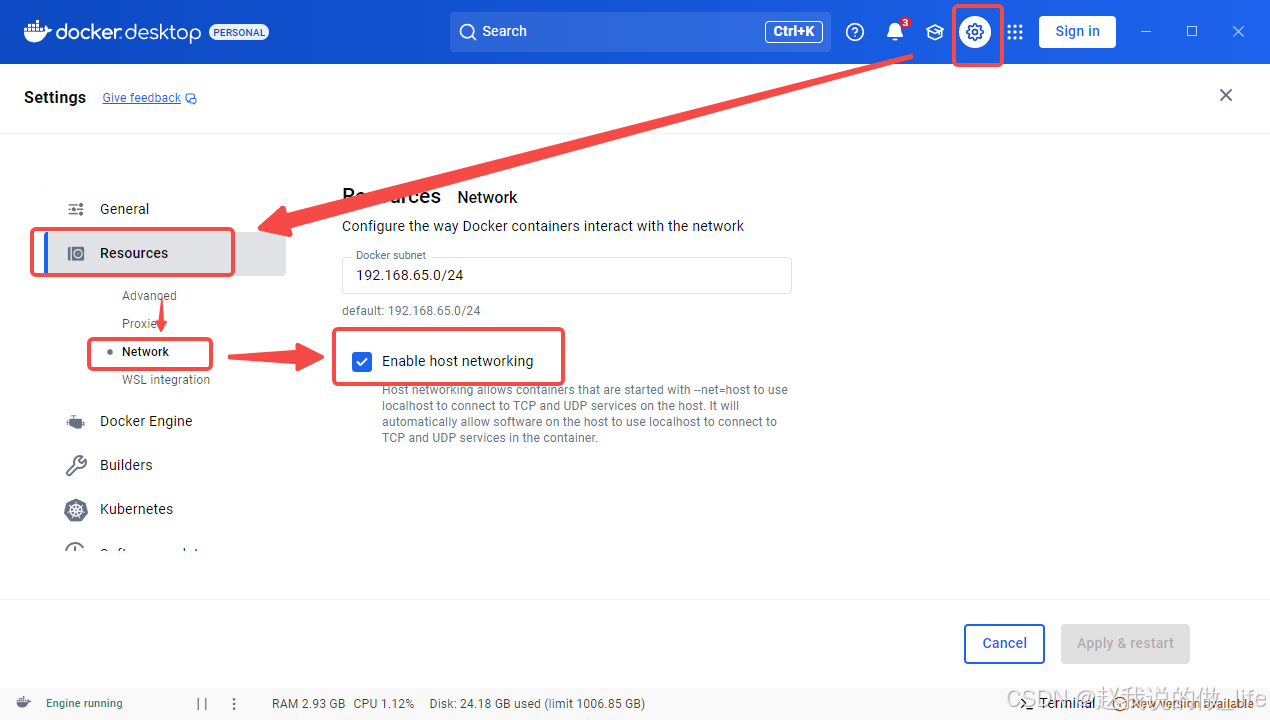
Task: Close the Settings panel with X
Action: [x=1226, y=95]
